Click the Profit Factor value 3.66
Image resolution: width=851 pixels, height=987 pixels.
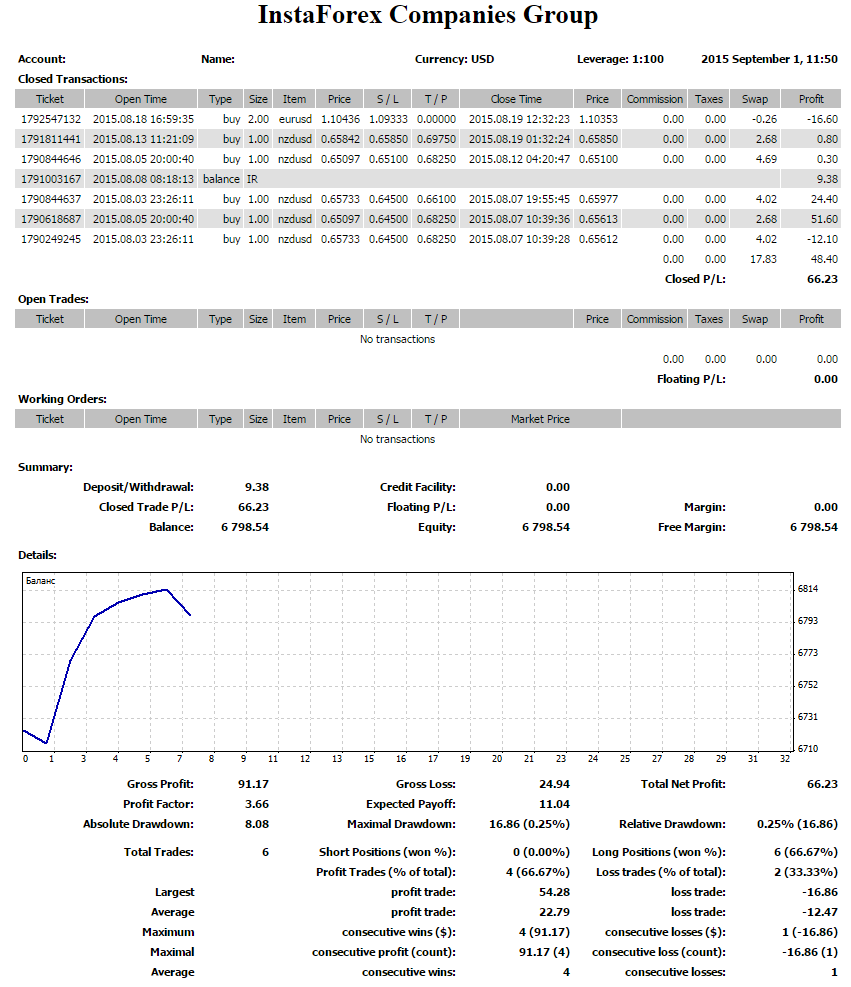[257, 804]
